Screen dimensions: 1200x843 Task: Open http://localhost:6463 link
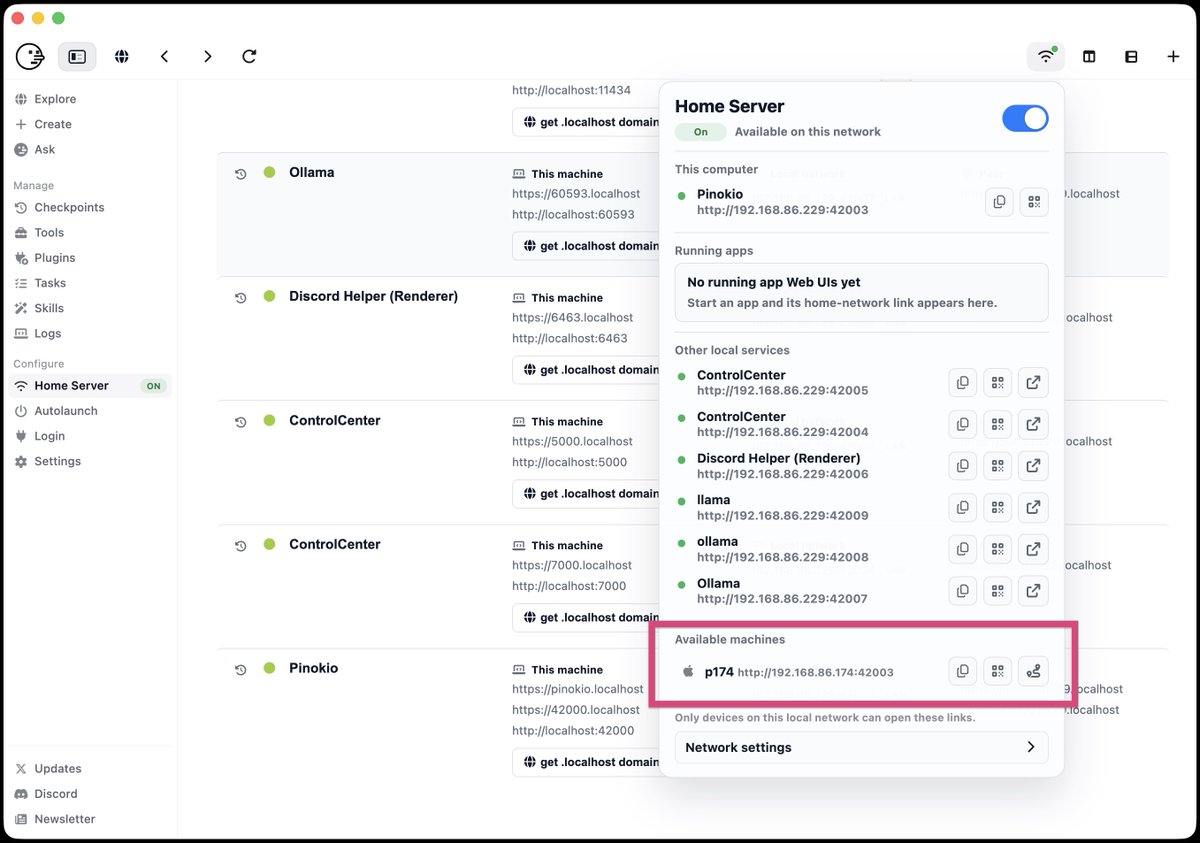(x=570, y=338)
